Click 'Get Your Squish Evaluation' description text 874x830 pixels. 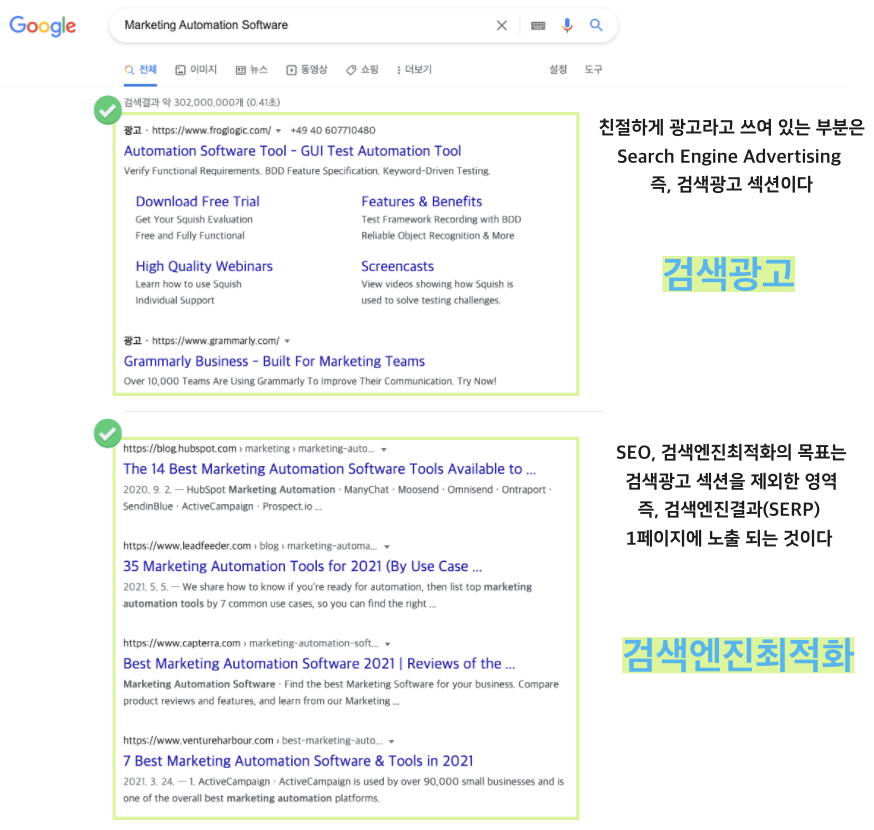(194, 220)
